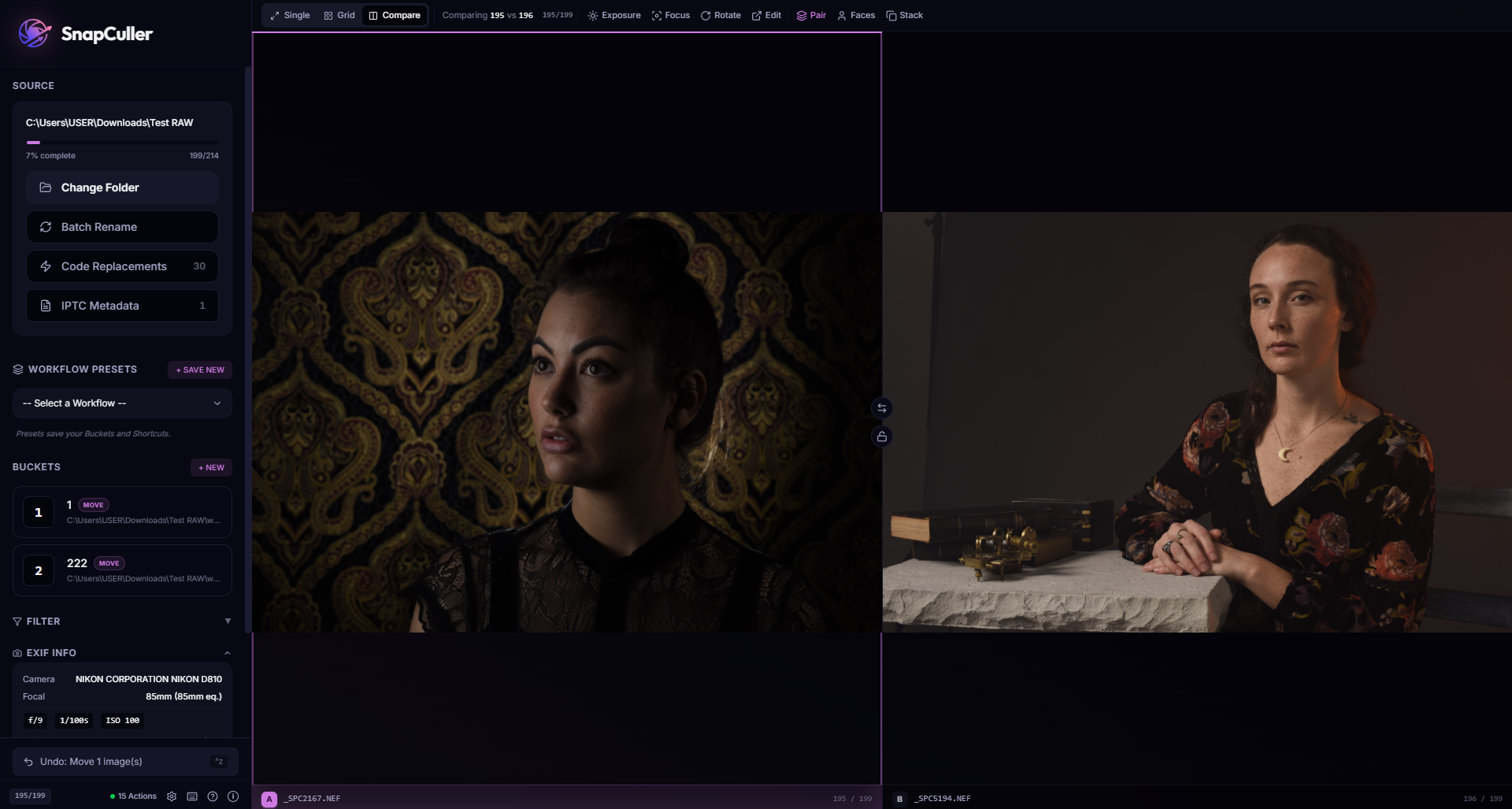The width and height of the screenshot is (1512, 809).
Task: Click the 195/199 counter badge in sidebar
Action: click(30, 796)
